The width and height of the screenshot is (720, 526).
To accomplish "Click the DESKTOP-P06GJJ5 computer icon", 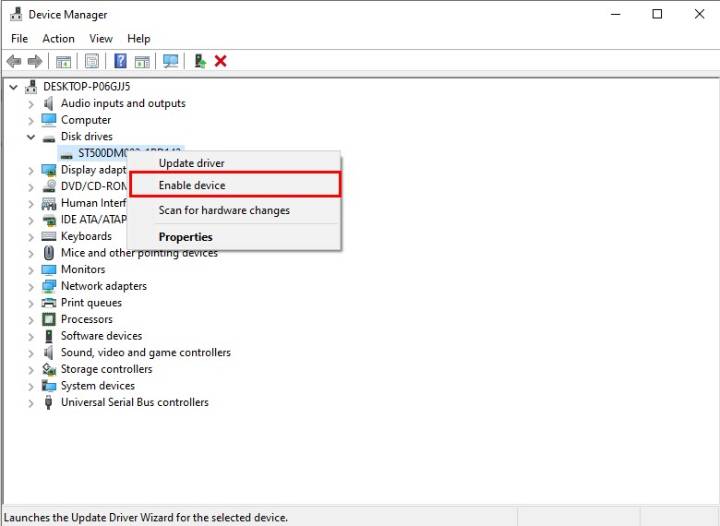I will [x=31, y=86].
